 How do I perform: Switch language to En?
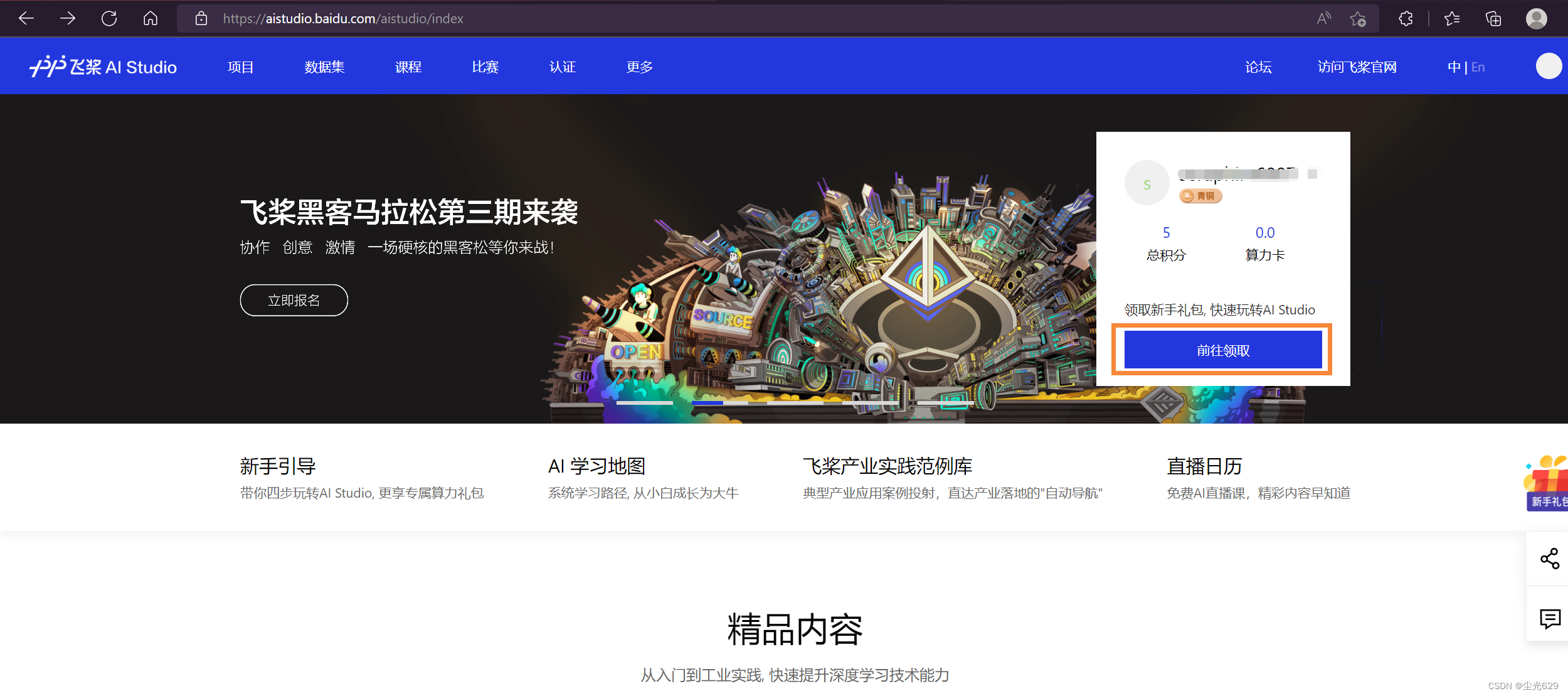coord(1478,67)
